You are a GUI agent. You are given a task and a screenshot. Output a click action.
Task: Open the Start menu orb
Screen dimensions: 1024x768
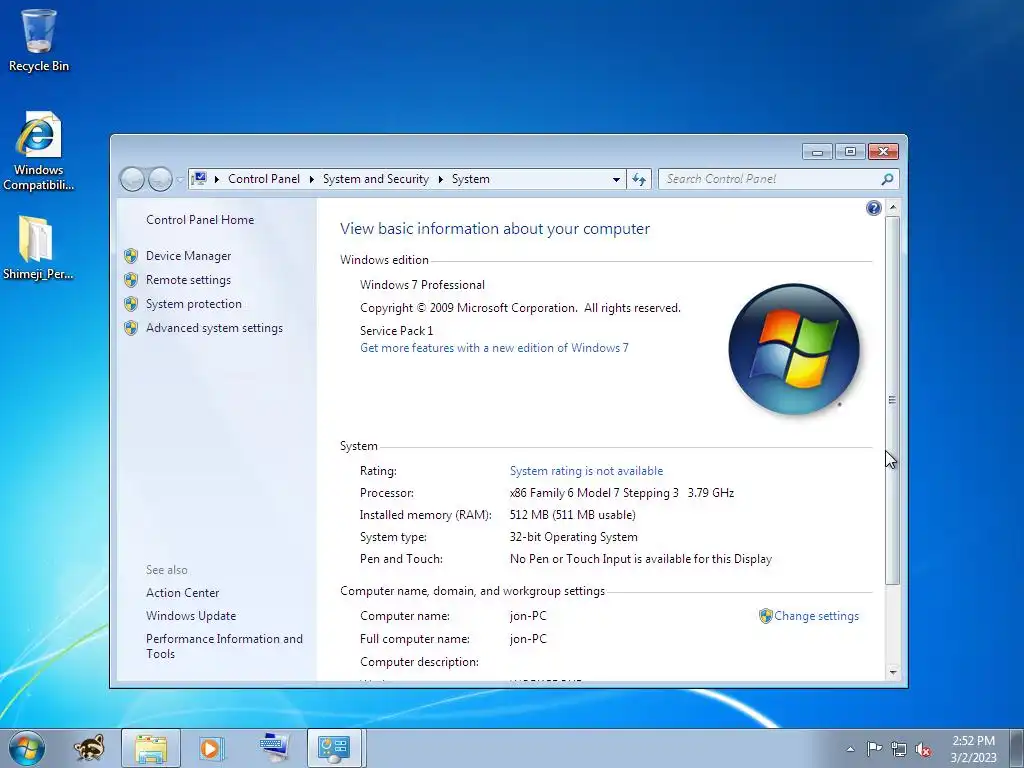(x=27, y=748)
